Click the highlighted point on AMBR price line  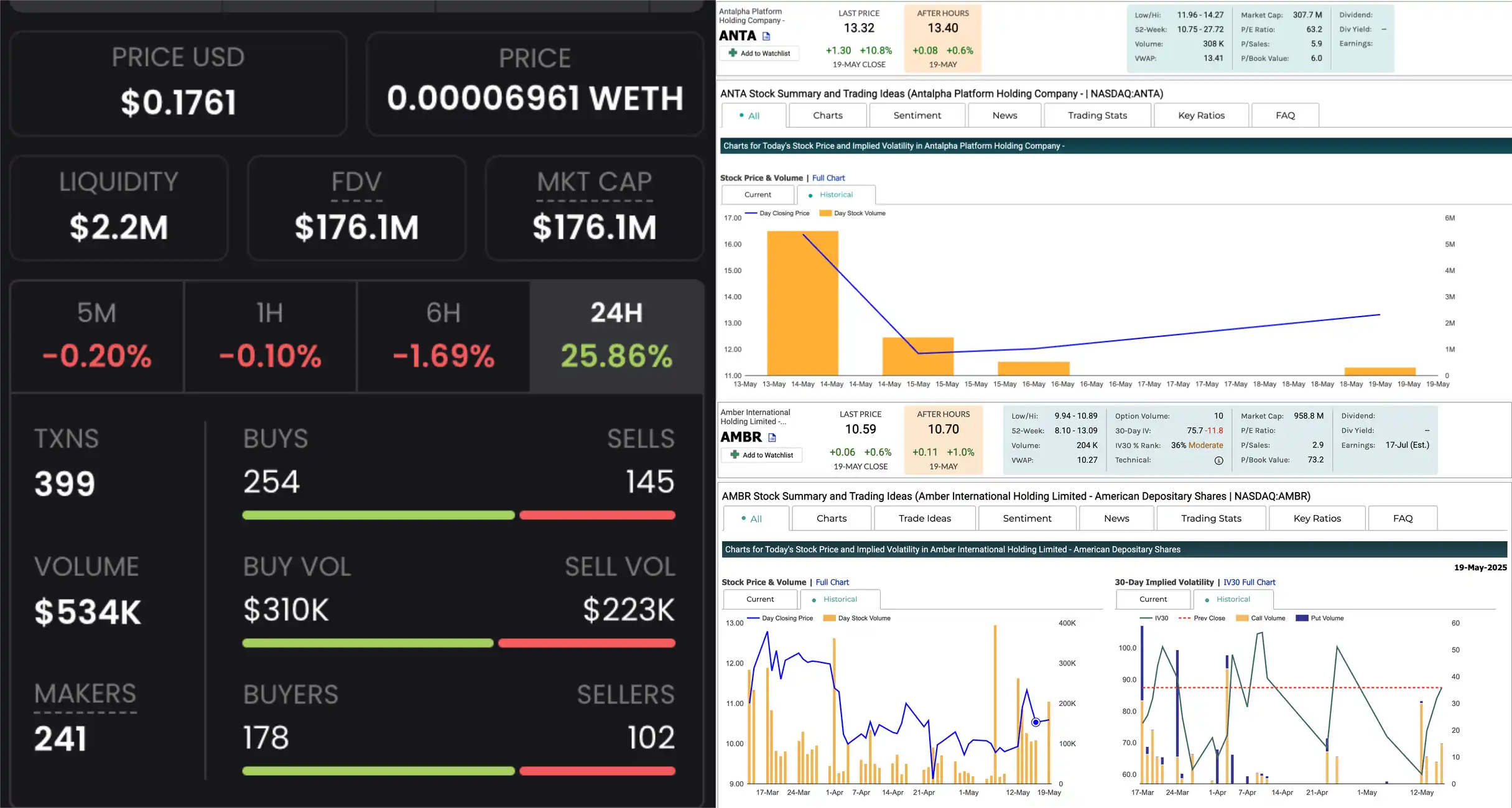(x=1036, y=722)
